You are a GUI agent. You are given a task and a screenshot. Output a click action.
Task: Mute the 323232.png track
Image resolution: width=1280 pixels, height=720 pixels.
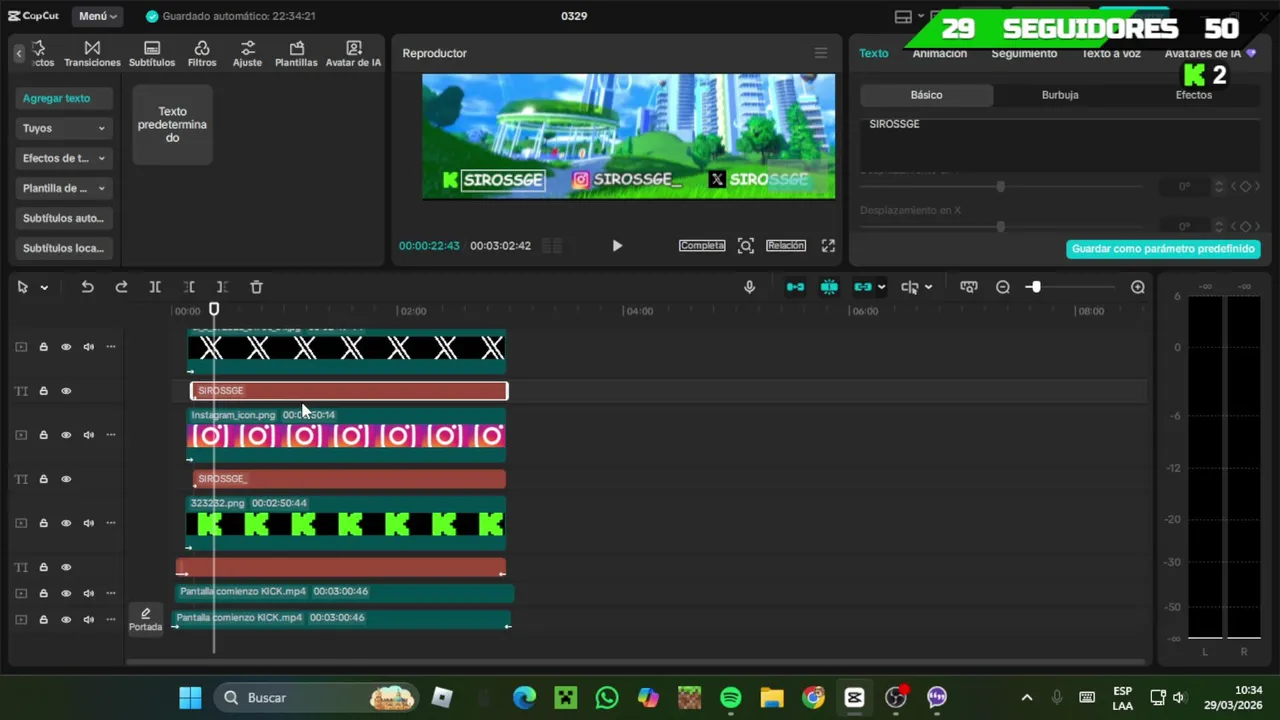pos(88,523)
